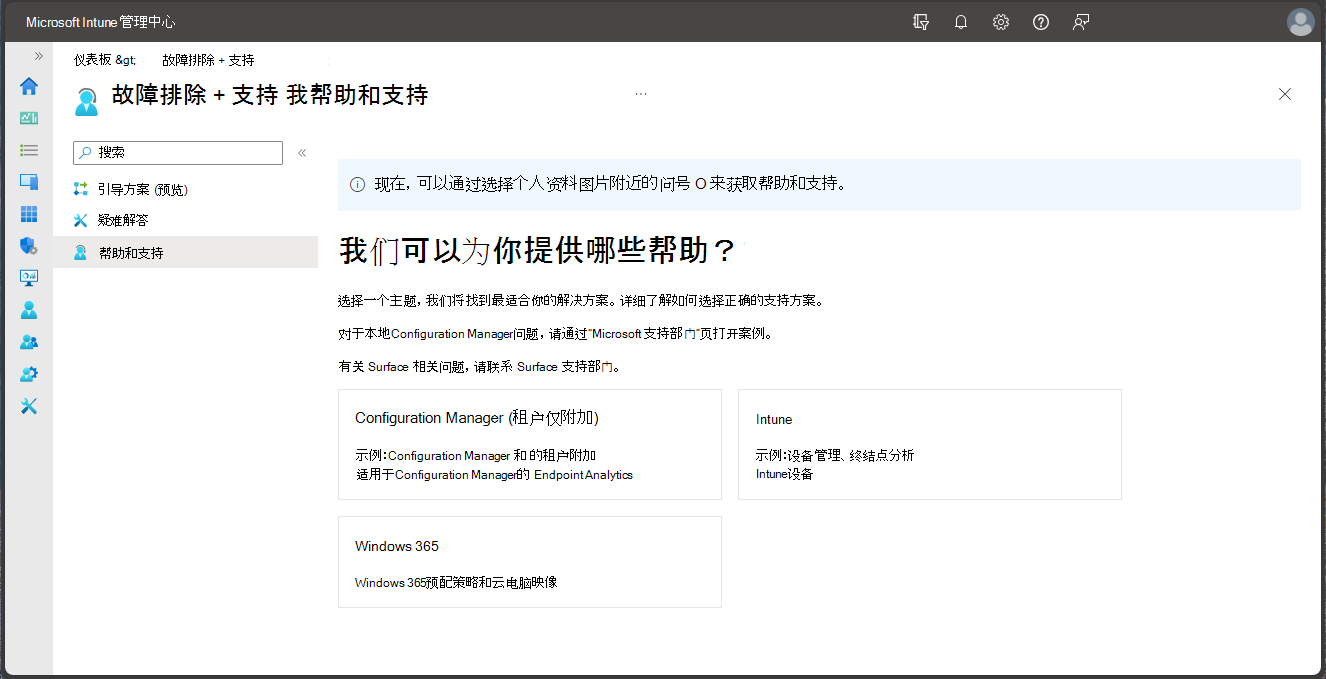
Task: Open the settings gear in top bar
Action: 1001,22
